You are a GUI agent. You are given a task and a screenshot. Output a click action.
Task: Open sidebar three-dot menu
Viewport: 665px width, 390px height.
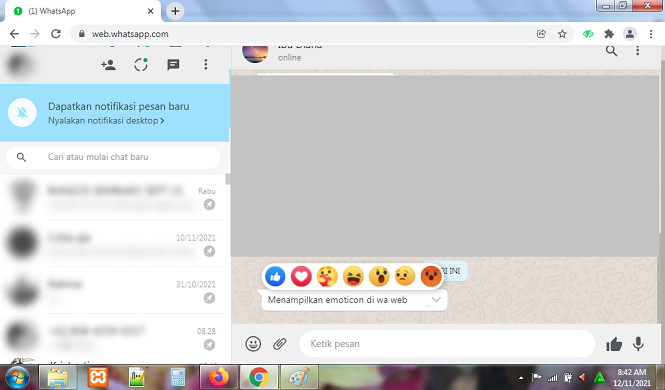pos(206,64)
